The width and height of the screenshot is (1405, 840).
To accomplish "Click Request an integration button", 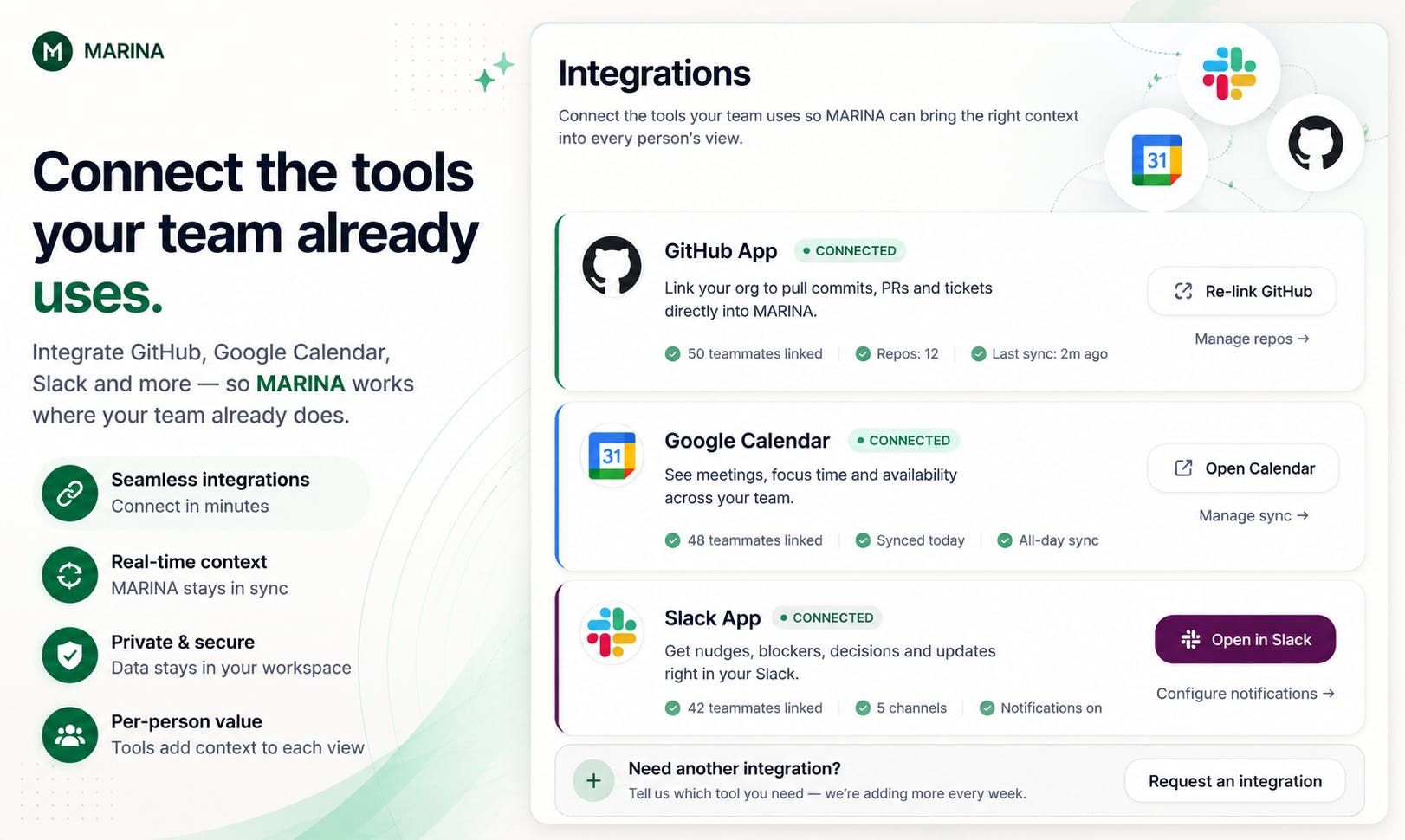I will pos(1235,781).
